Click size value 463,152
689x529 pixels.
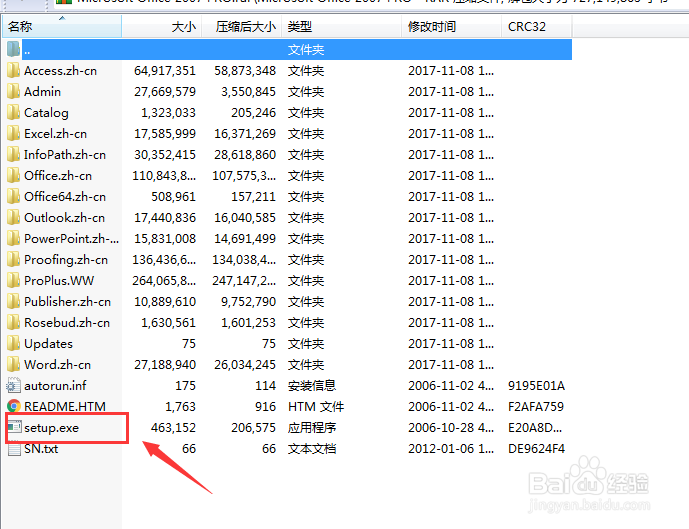pyautogui.click(x=173, y=428)
